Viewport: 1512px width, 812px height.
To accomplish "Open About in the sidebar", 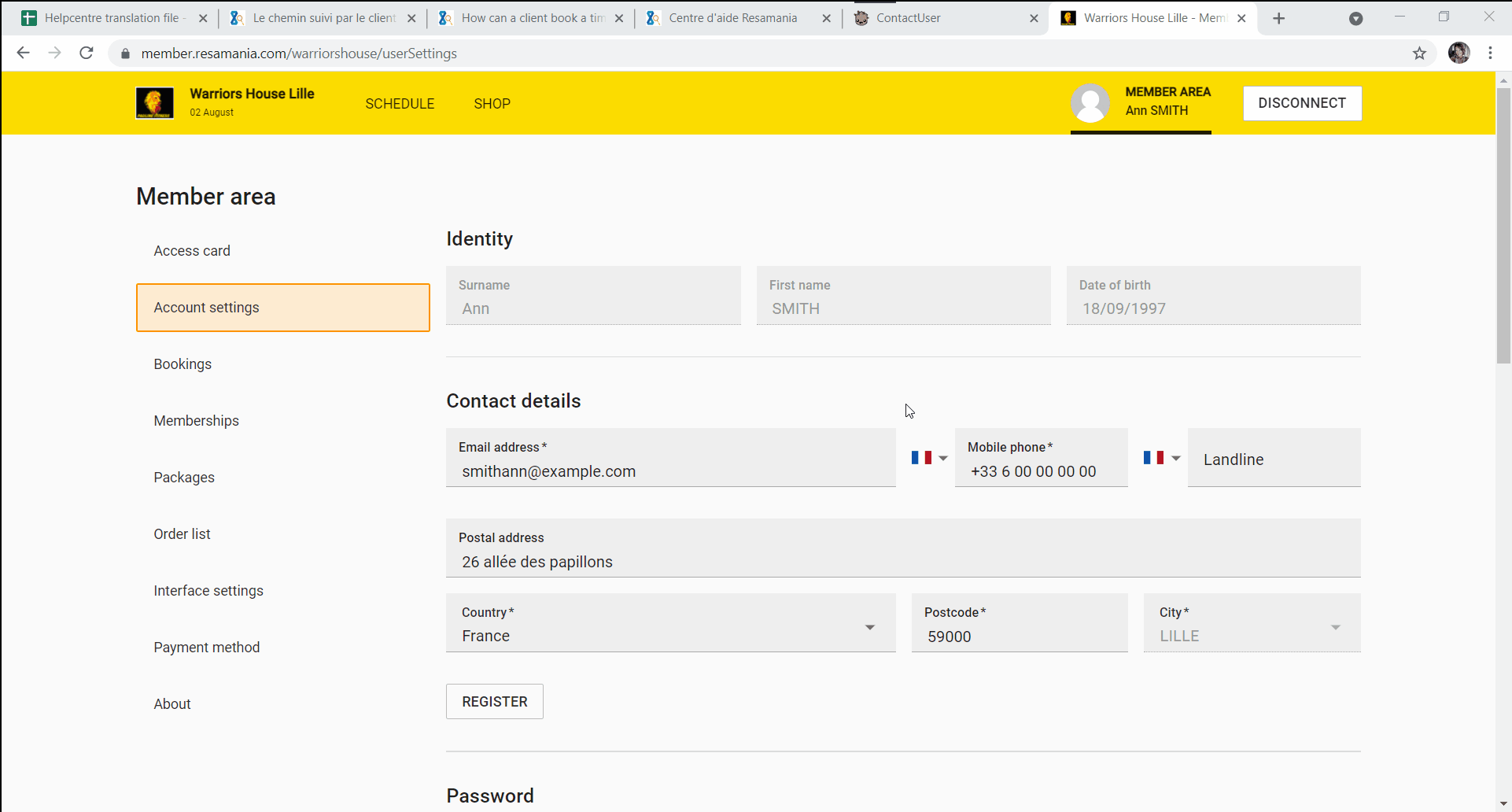I will coord(283,704).
